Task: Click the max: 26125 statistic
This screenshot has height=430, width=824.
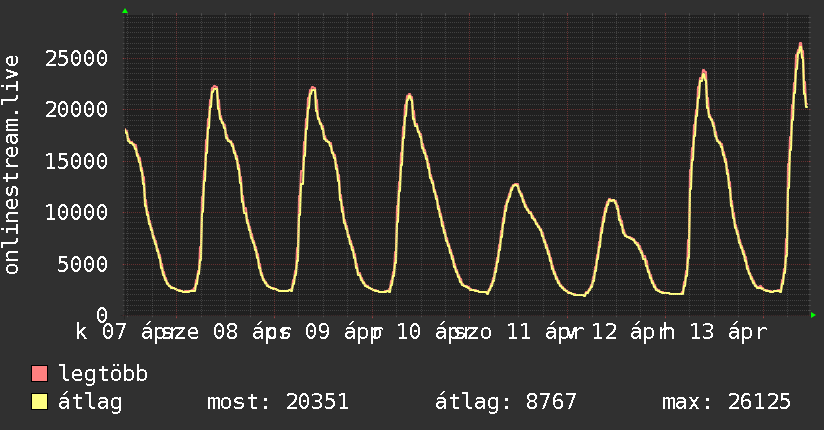Action: 726,402
